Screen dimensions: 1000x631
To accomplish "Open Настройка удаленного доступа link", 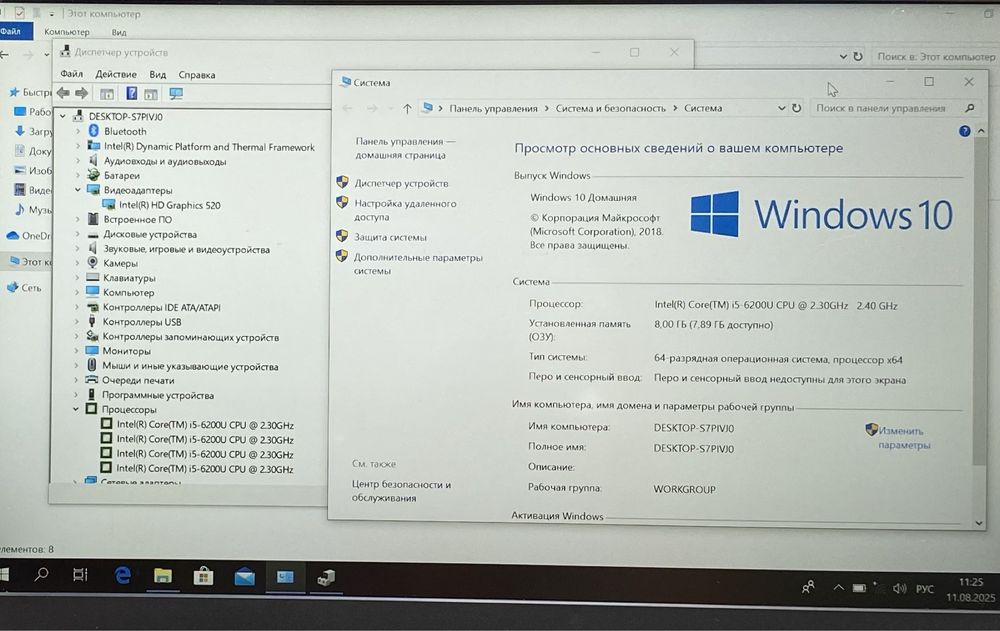I will coord(405,211).
